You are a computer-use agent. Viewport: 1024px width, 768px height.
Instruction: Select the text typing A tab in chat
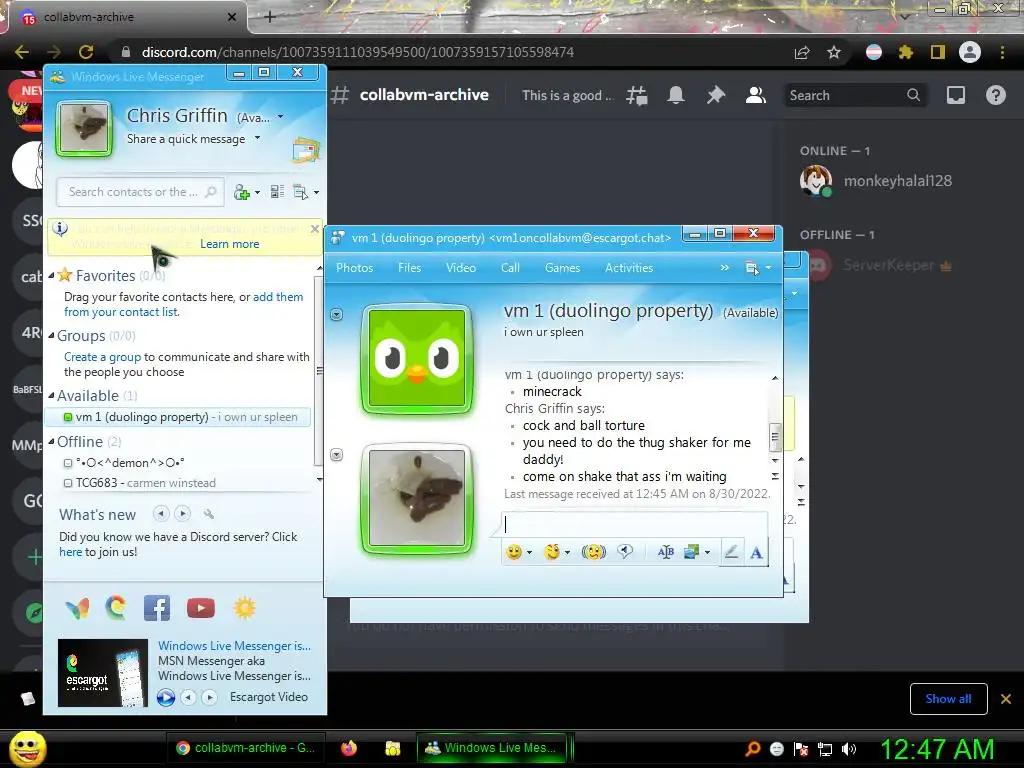tap(756, 552)
